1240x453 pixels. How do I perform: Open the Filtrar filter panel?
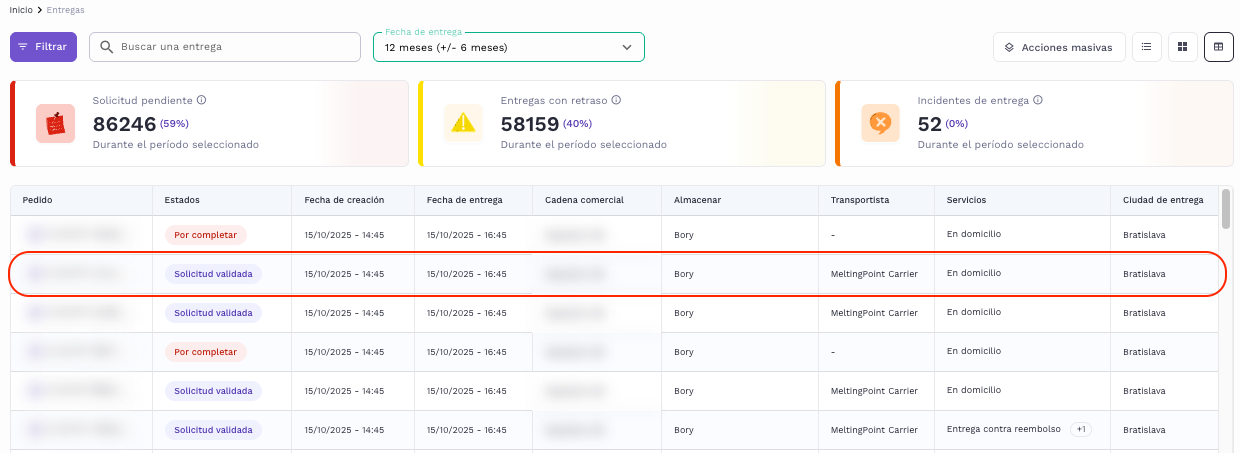coord(43,47)
